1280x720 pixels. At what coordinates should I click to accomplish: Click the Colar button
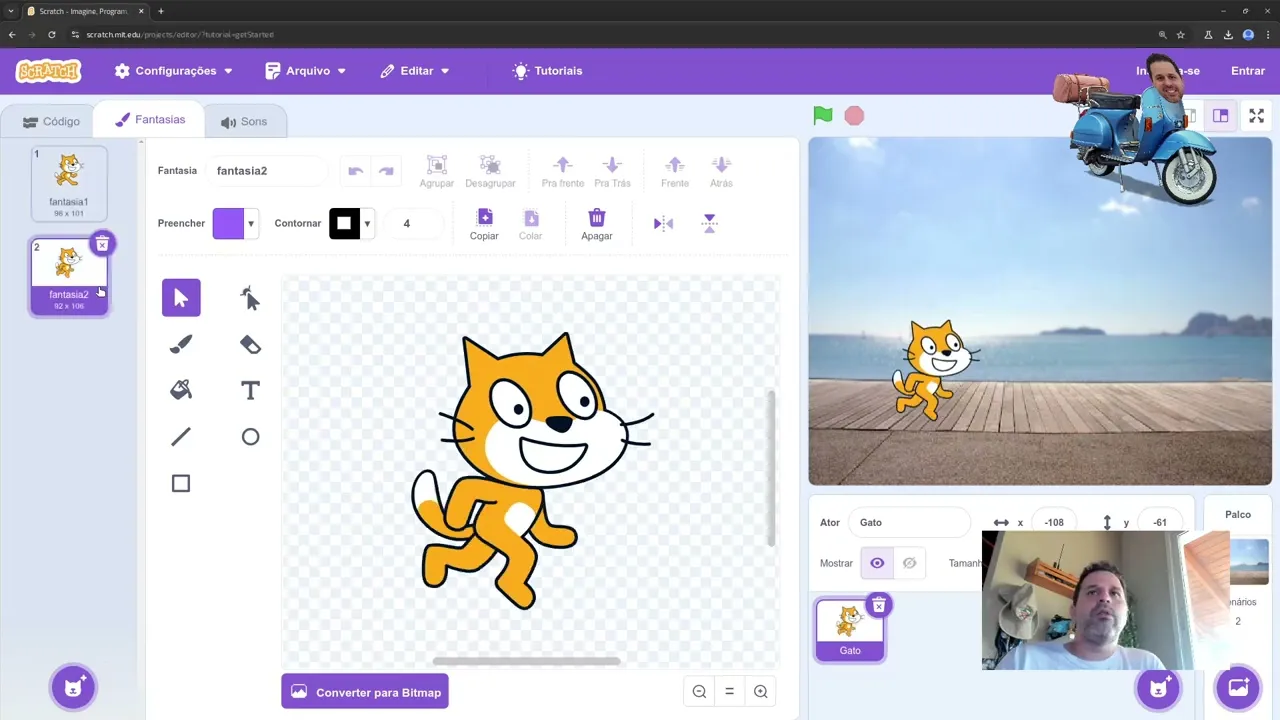531,224
